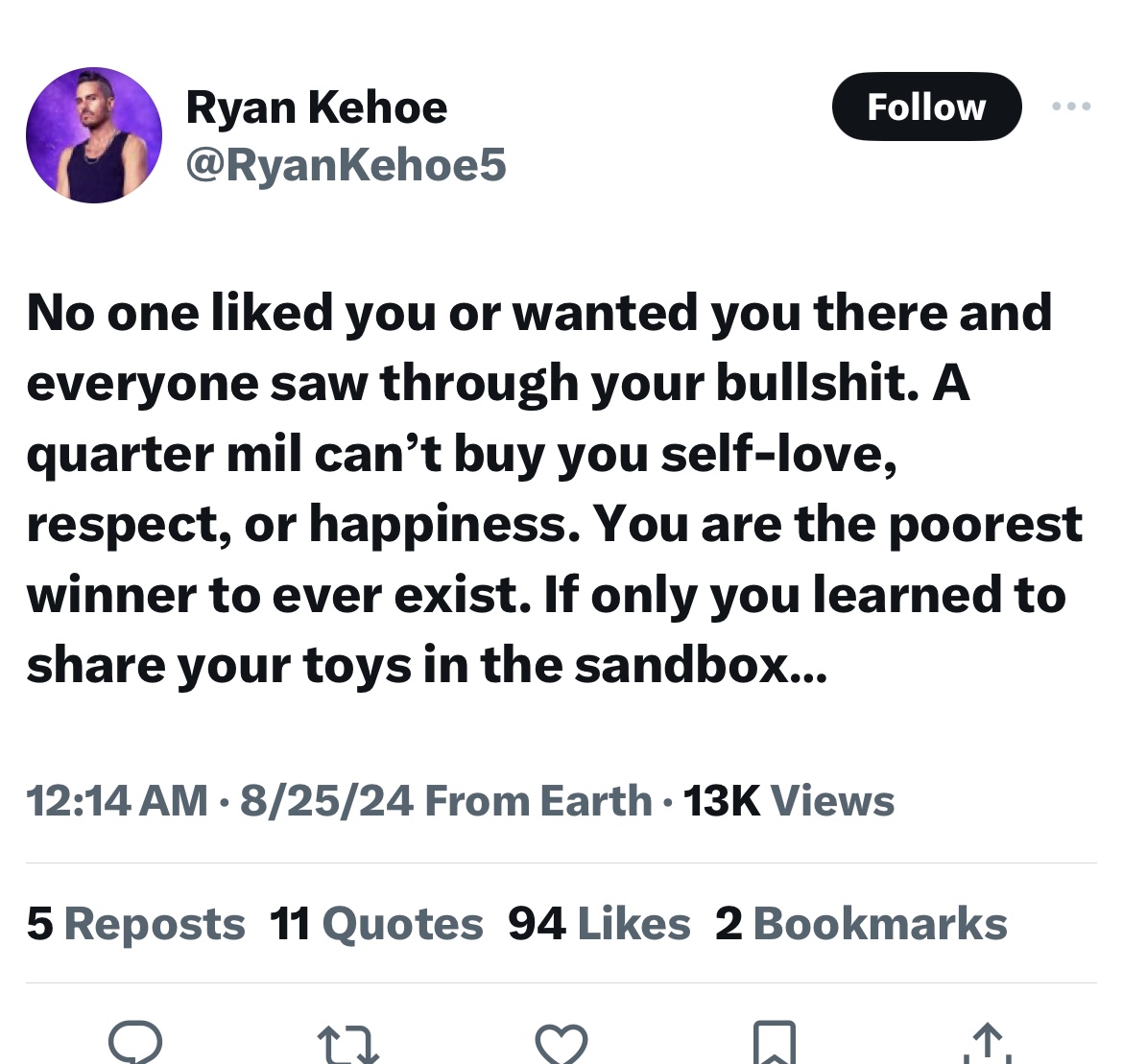Open the 13K Views analytics

tap(789, 800)
